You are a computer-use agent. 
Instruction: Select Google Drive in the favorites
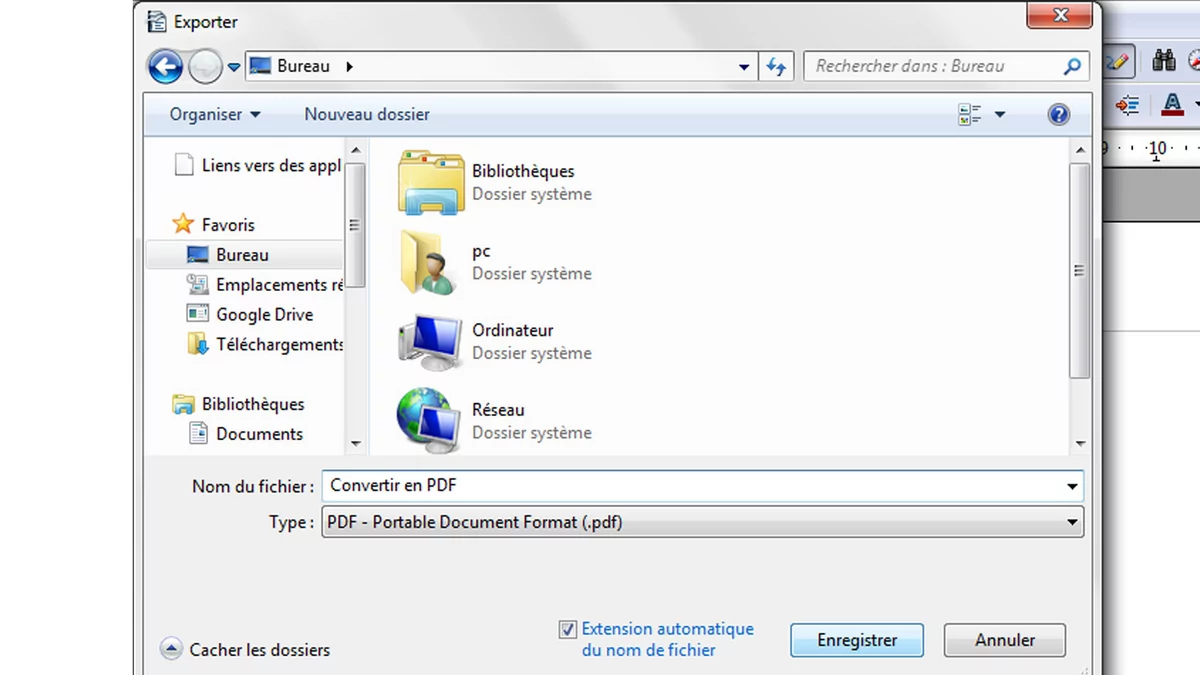(x=264, y=314)
